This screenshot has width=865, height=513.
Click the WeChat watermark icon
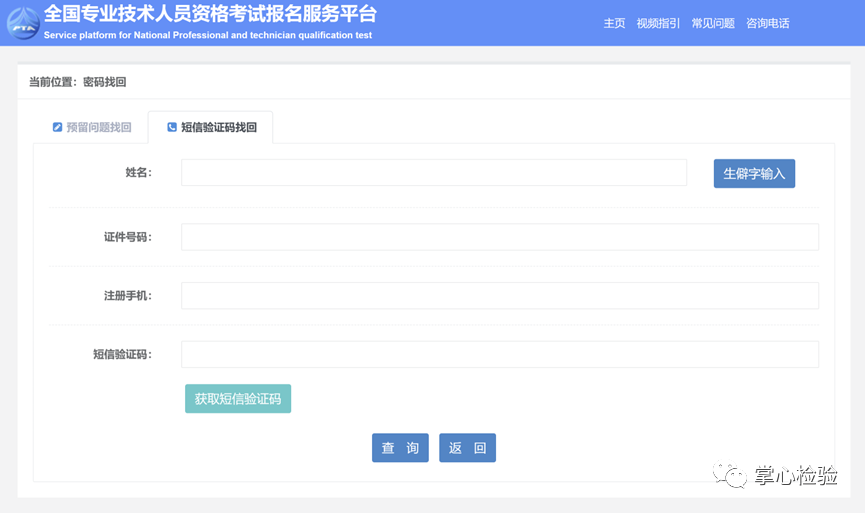tap(735, 476)
